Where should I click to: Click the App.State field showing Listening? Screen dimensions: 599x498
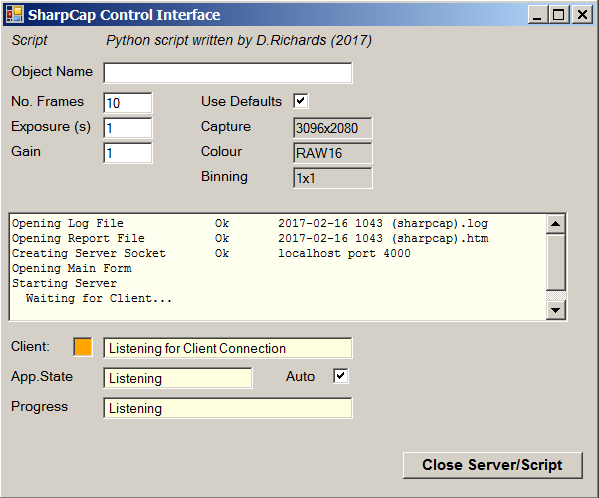(x=178, y=378)
